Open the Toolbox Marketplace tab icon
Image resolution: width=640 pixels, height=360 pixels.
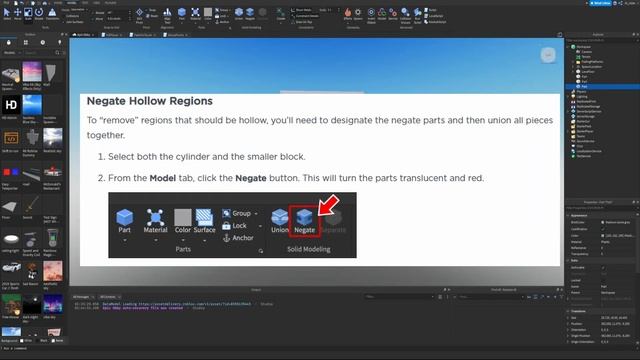coord(9,42)
